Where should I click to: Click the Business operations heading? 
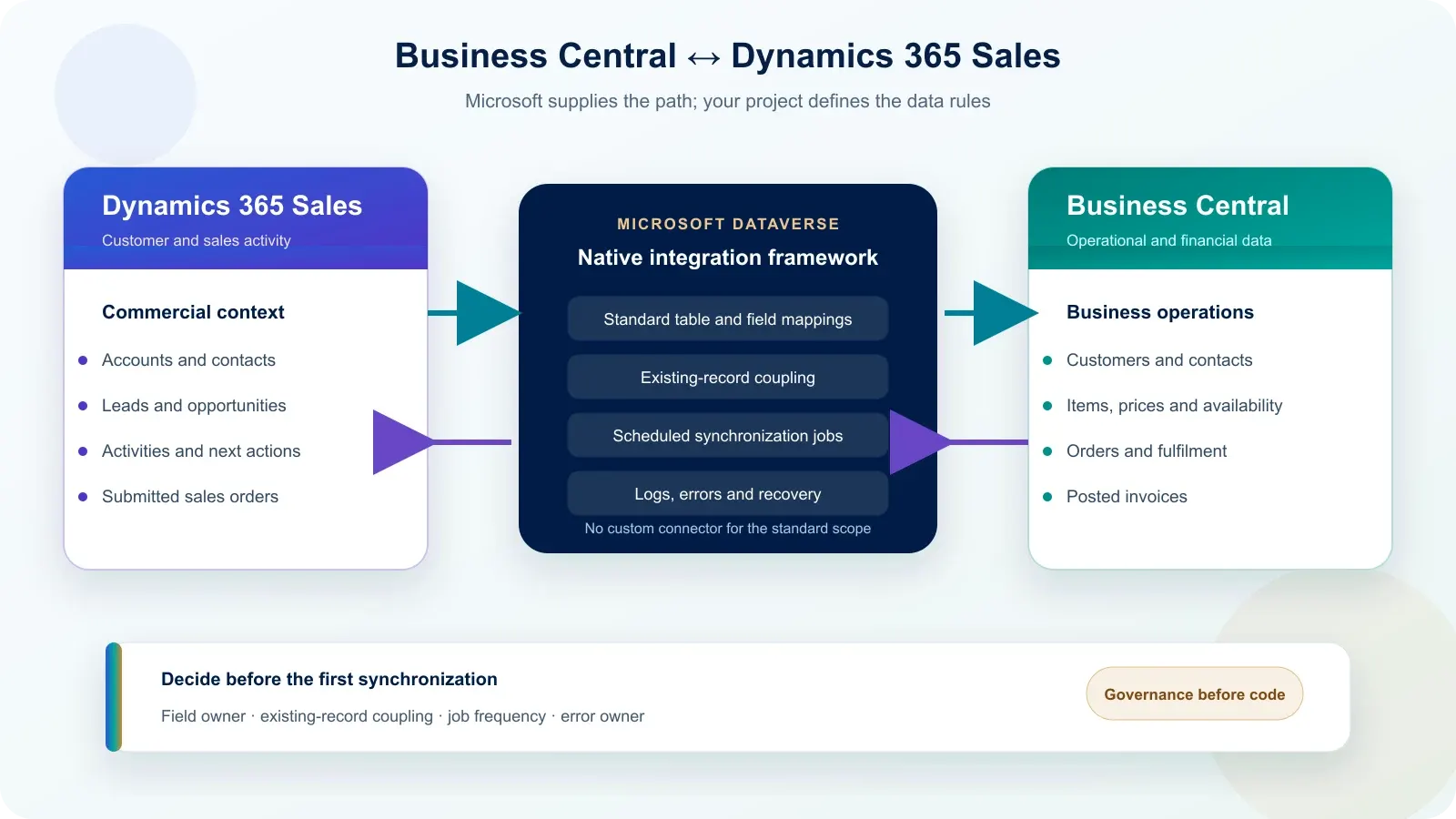point(1160,312)
